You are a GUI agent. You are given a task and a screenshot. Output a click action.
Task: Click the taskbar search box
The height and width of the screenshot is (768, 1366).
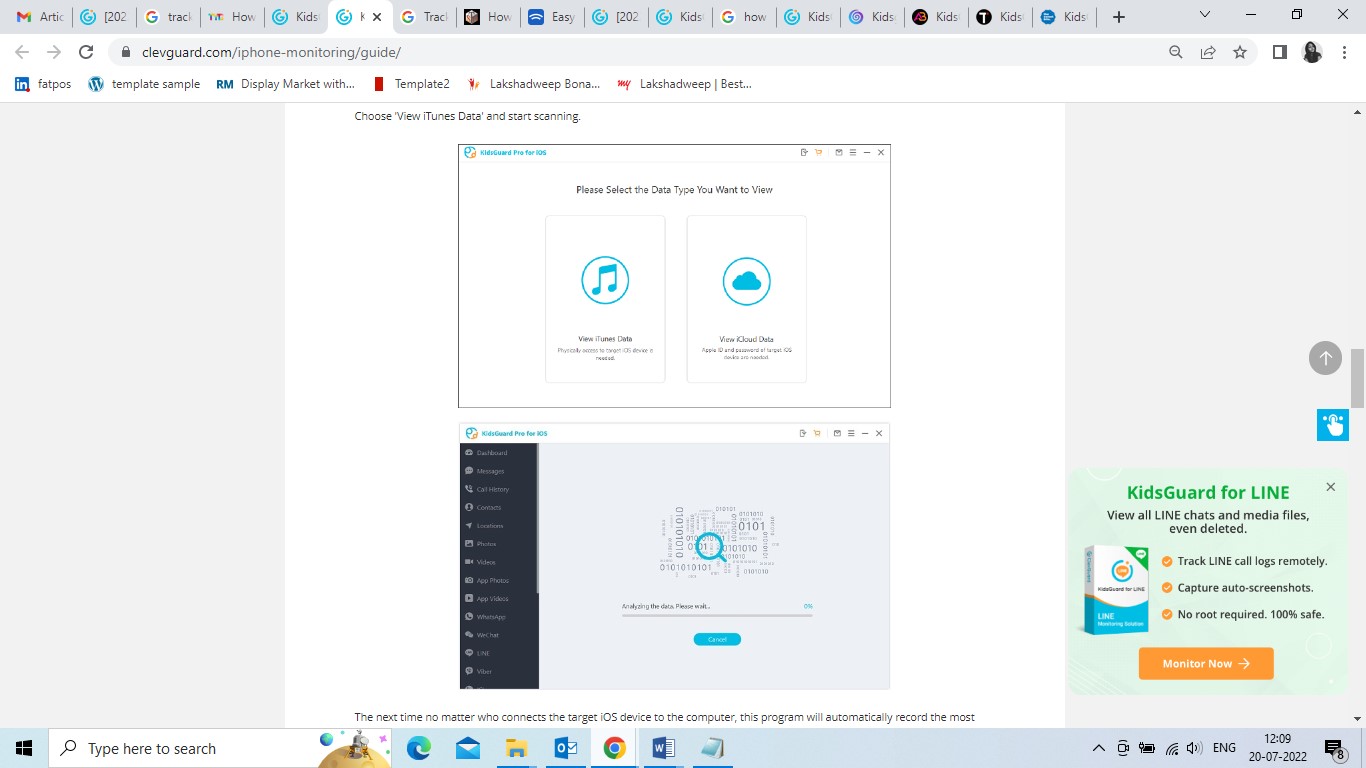pos(220,748)
